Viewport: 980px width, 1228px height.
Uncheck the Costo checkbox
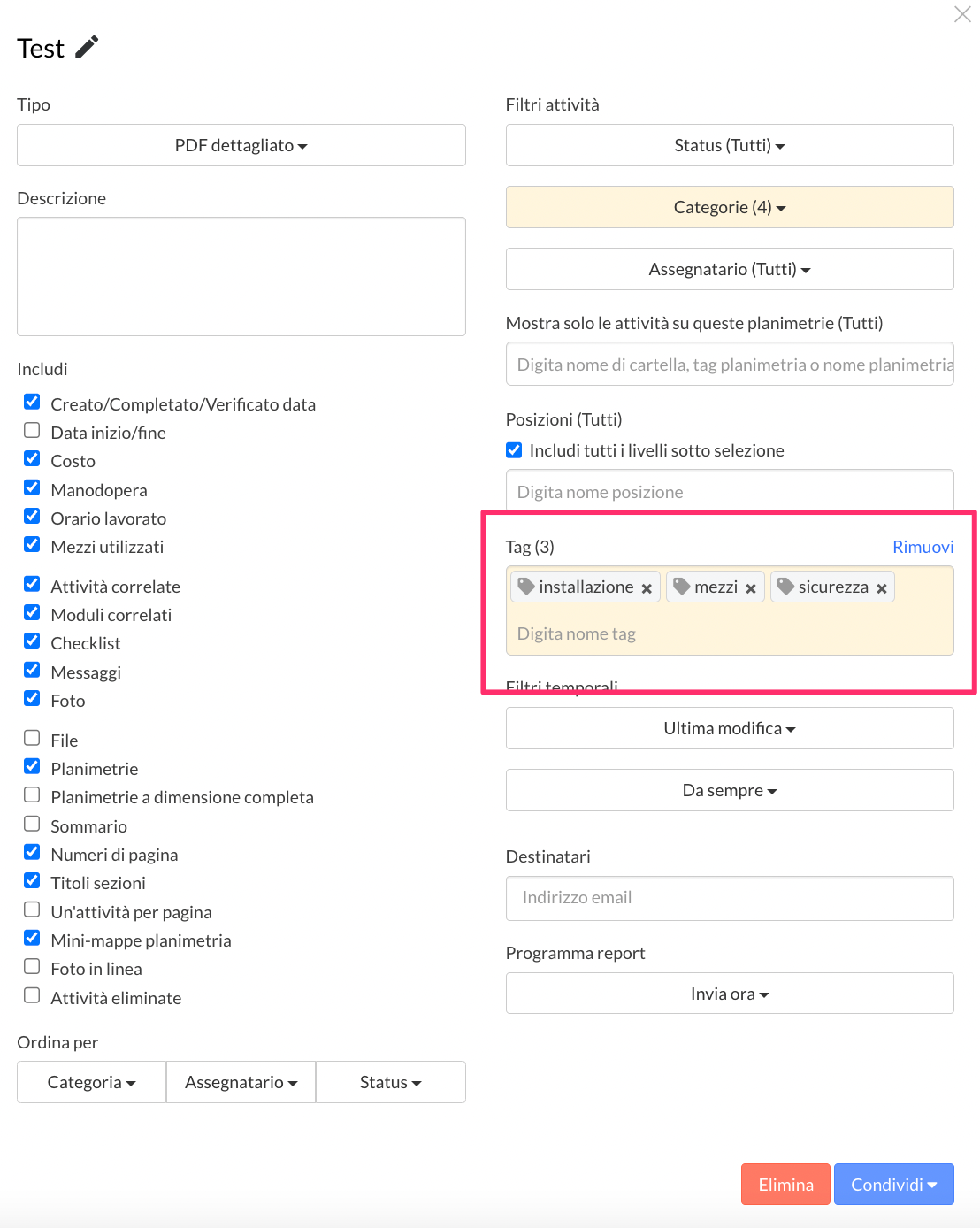pyautogui.click(x=32, y=459)
